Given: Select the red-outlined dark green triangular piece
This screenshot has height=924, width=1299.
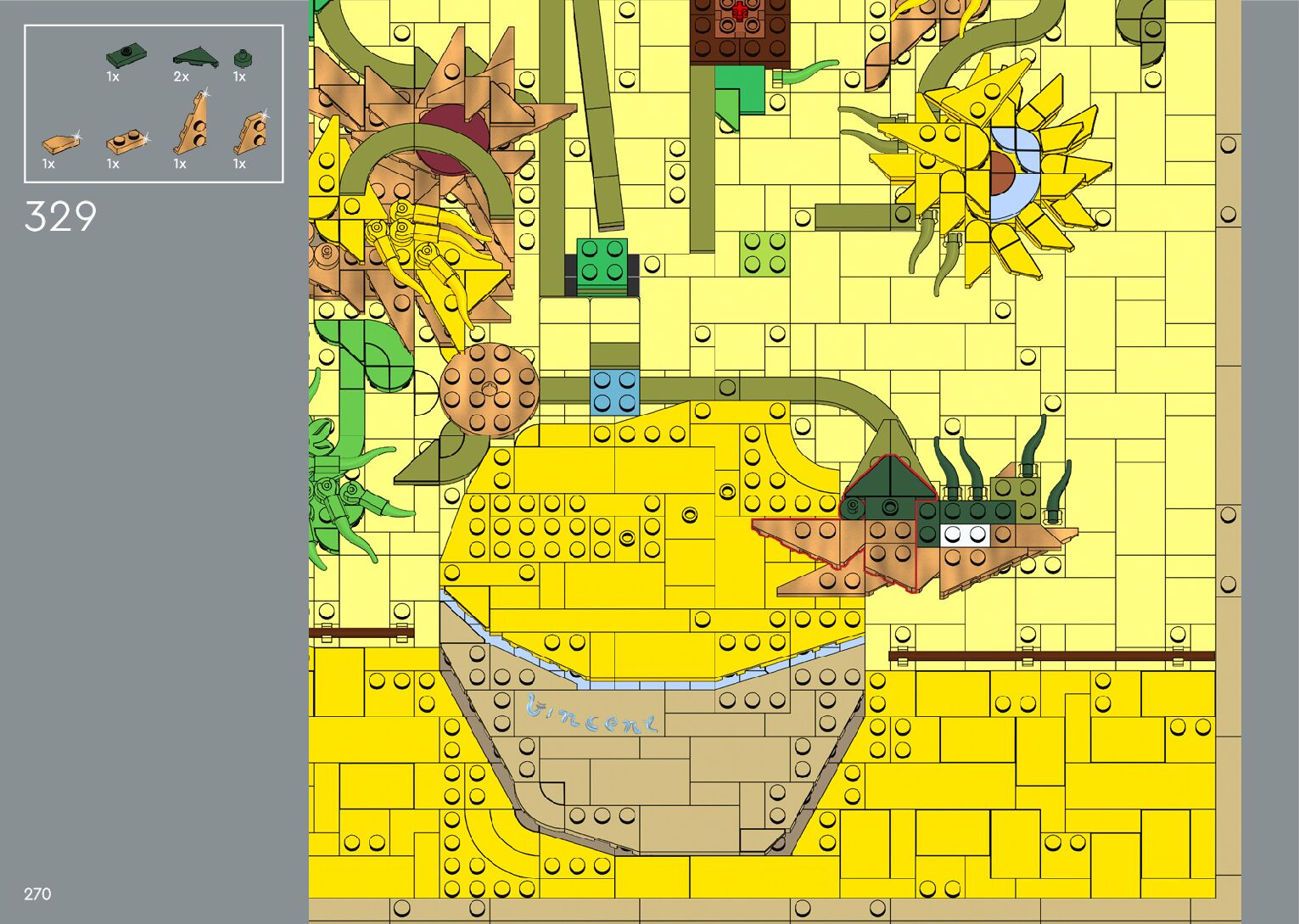Looking at the screenshot, I should coord(887,479).
